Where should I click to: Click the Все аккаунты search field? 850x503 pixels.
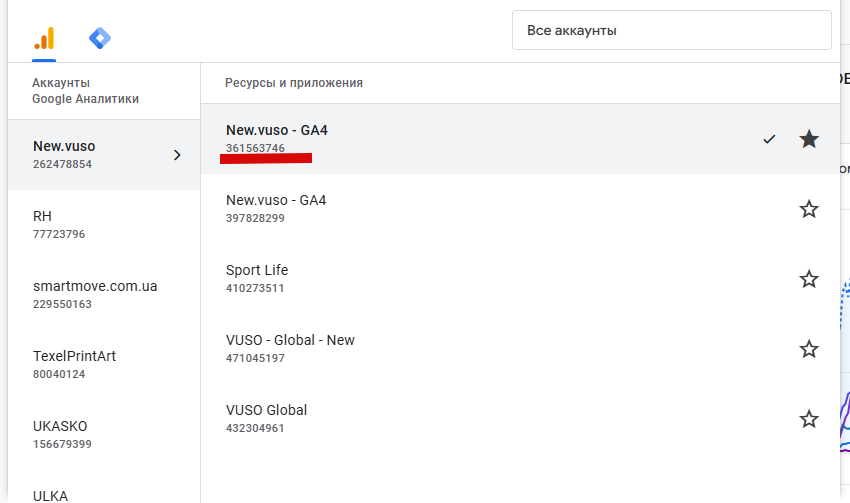tap(672, 30)
